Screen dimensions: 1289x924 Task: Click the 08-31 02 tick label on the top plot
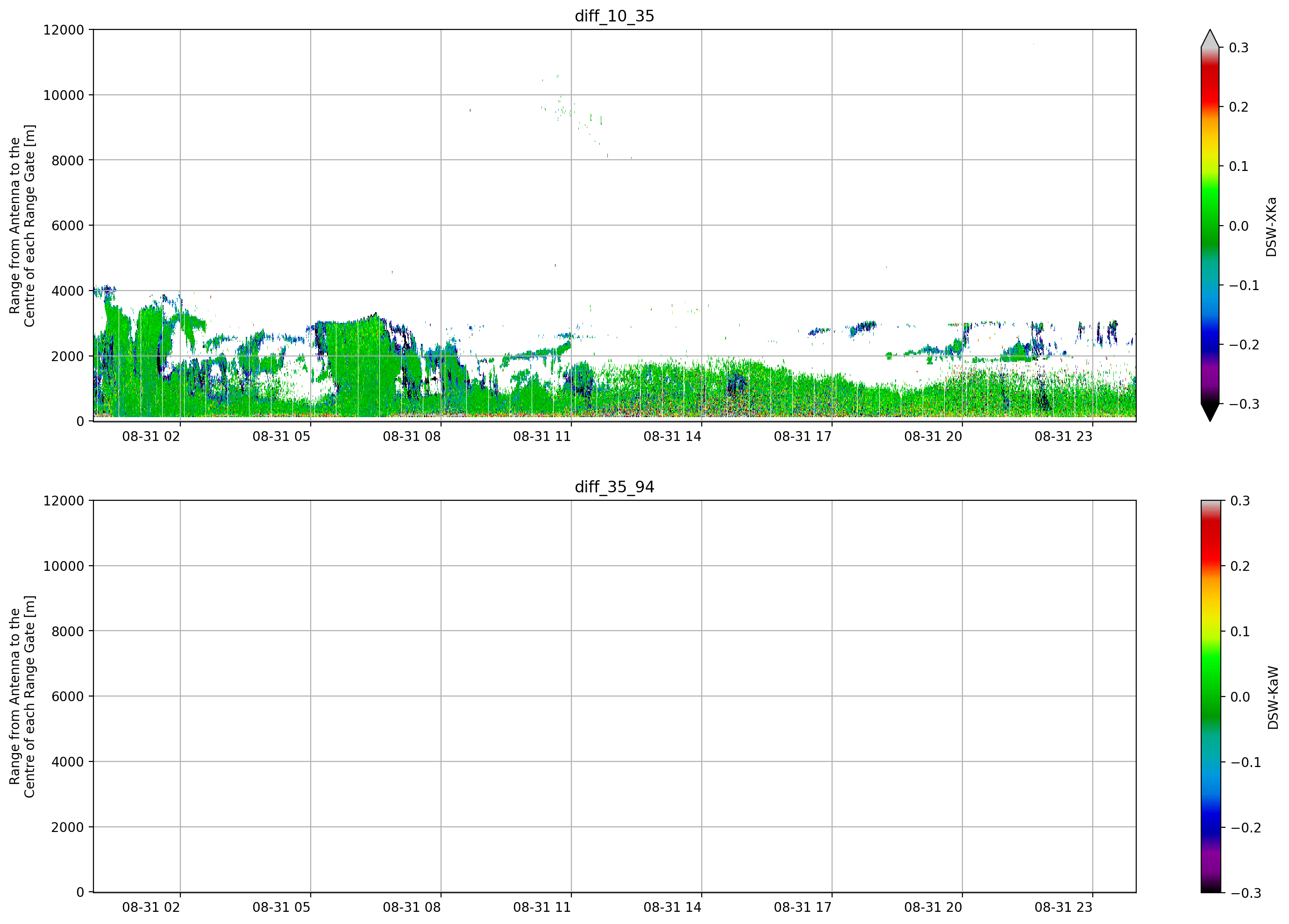pos(151,436)
